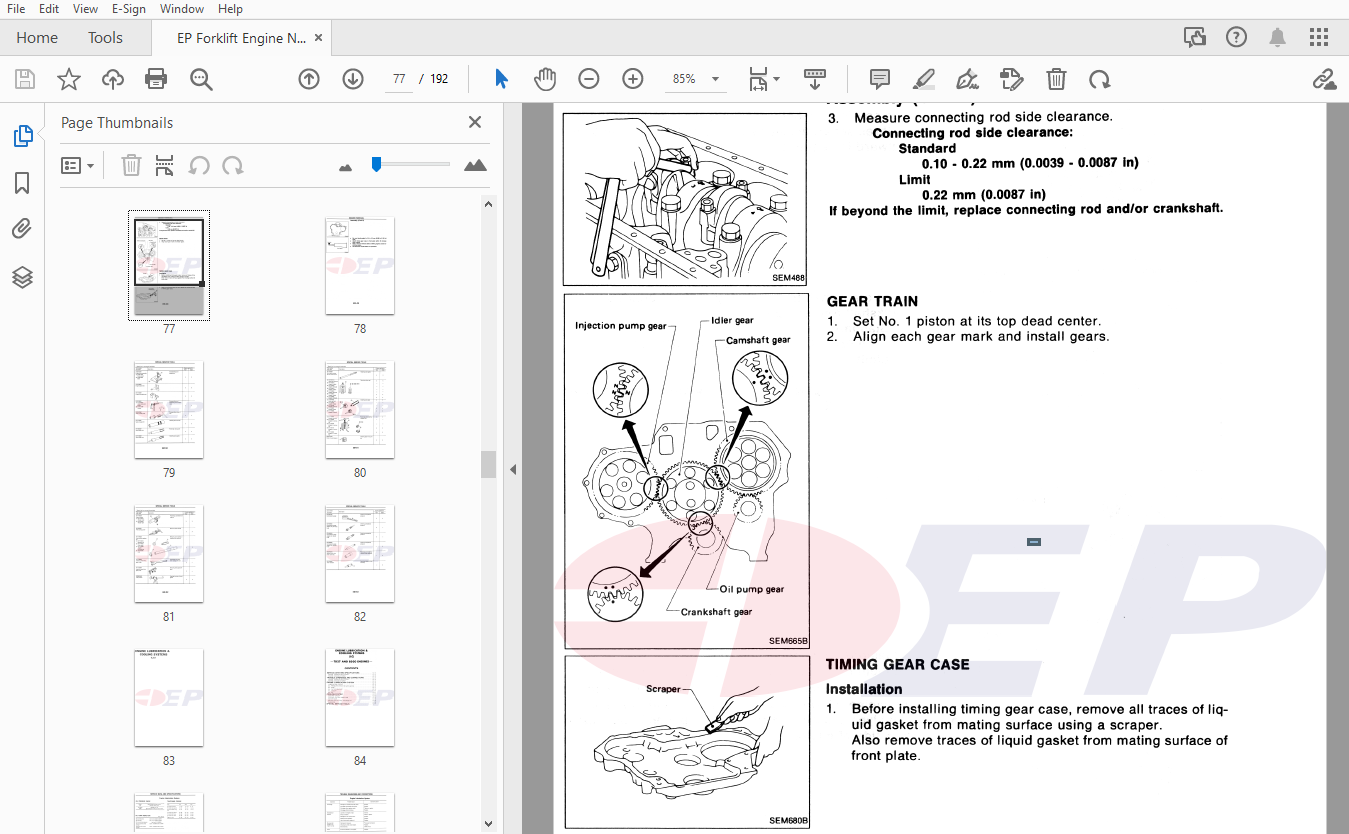Add document to starred with star icon

(x=69, y=79)
